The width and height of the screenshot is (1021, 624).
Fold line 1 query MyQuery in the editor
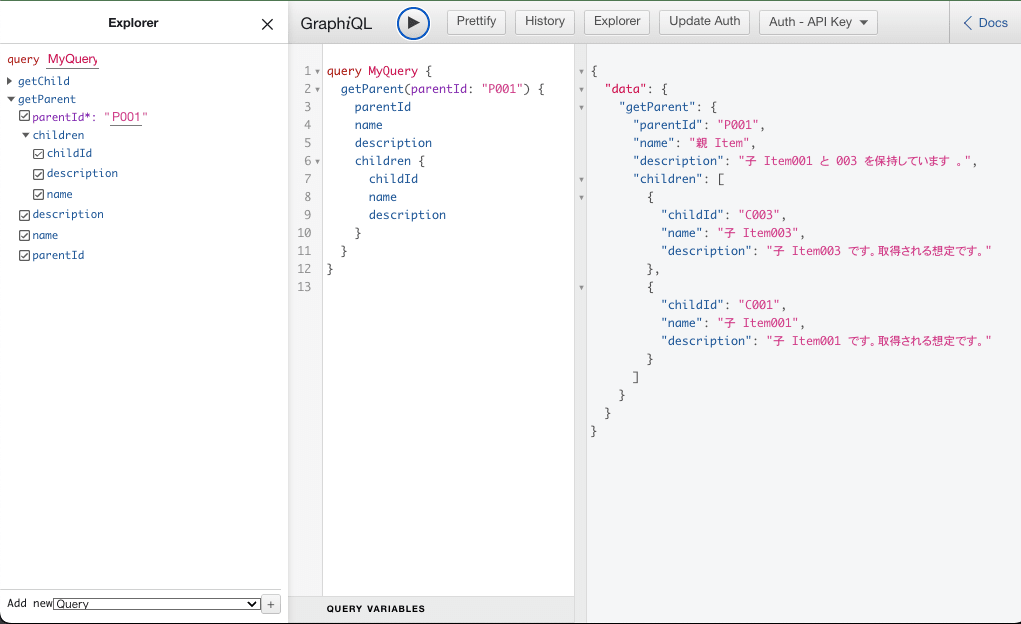(318, 72)
